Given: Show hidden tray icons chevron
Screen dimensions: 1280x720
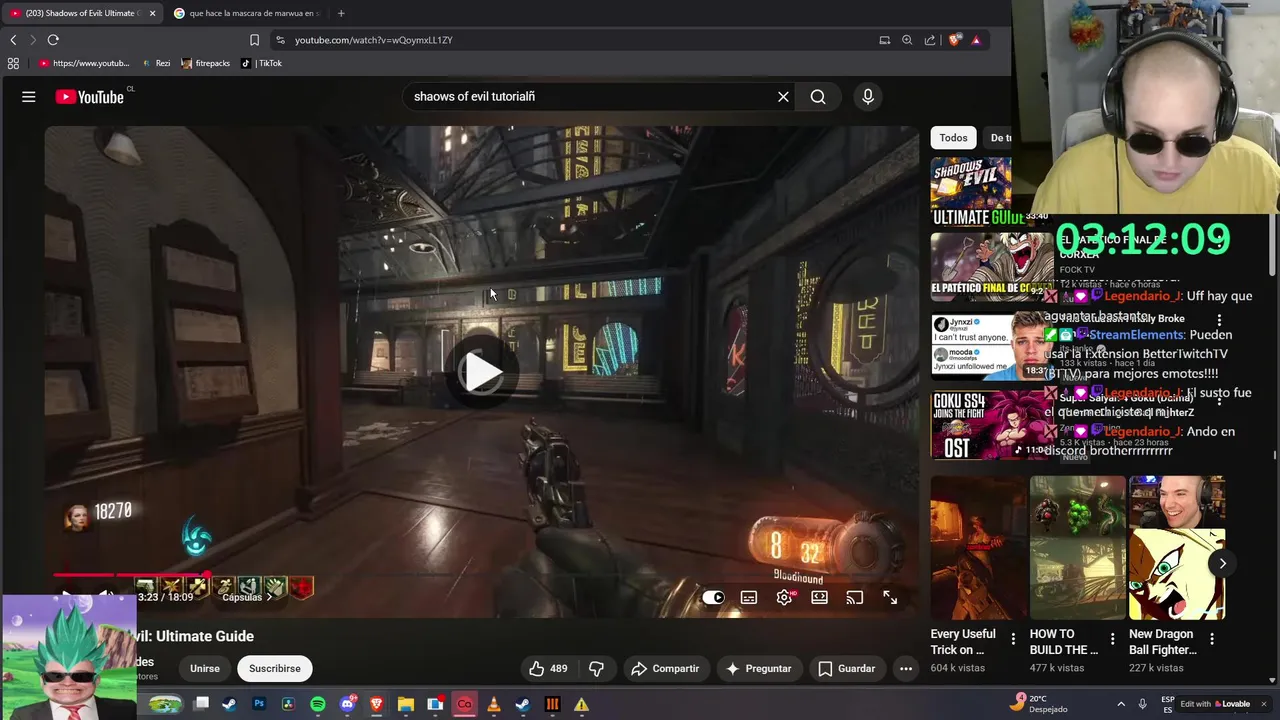Looking at the screenshot, I should [x=1121, y=704].
